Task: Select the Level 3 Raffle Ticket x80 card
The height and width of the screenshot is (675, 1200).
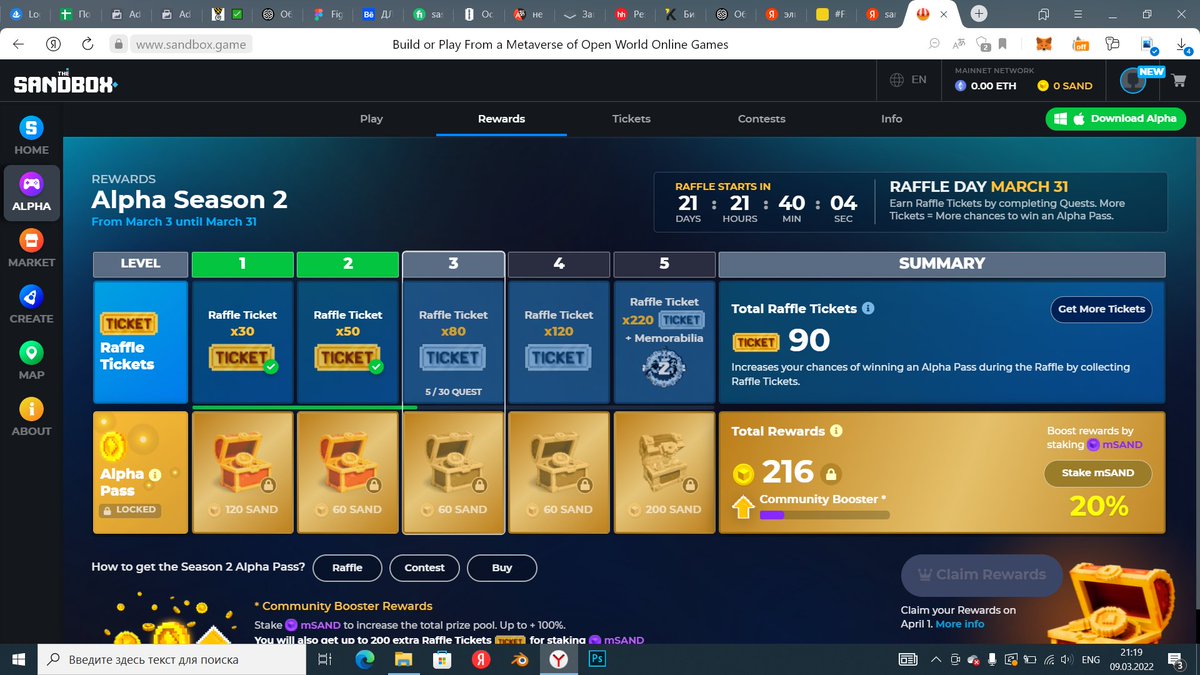Action: click(x=453, y=341)
